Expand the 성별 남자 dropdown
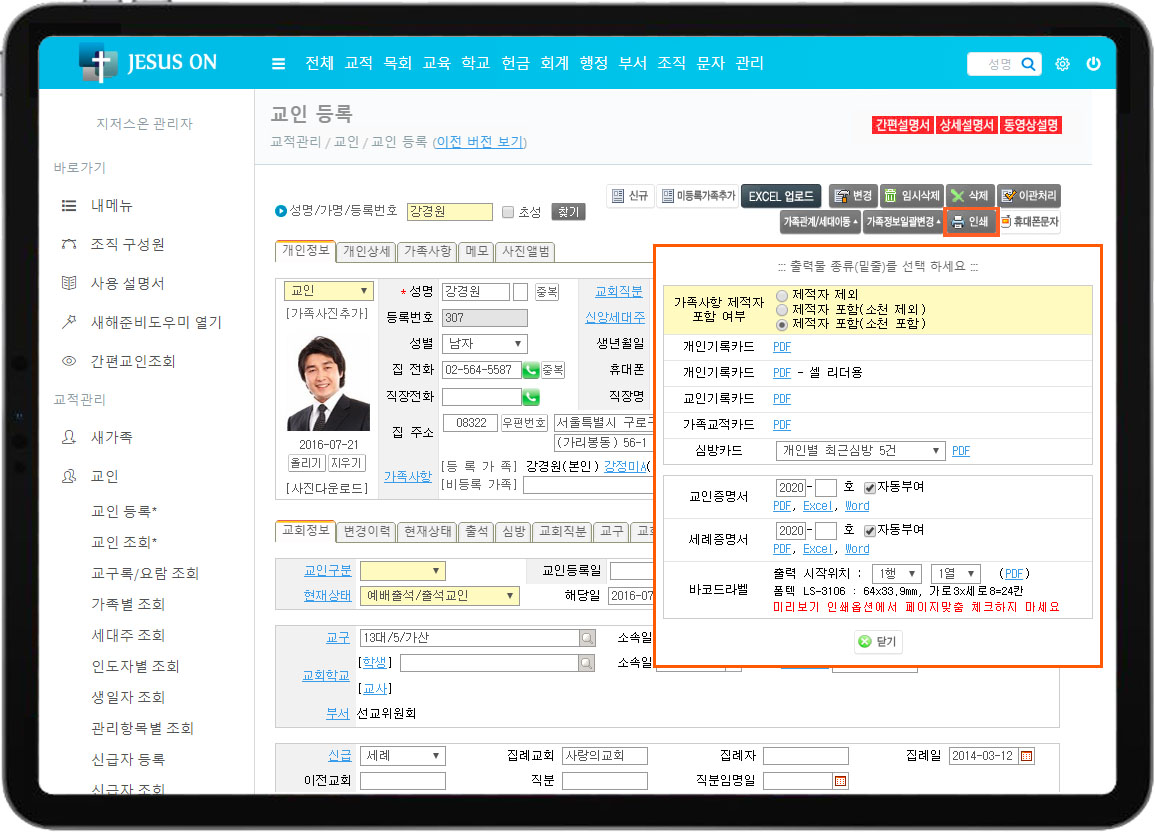This screenshot has height=832, width=1155. [484, 344]
